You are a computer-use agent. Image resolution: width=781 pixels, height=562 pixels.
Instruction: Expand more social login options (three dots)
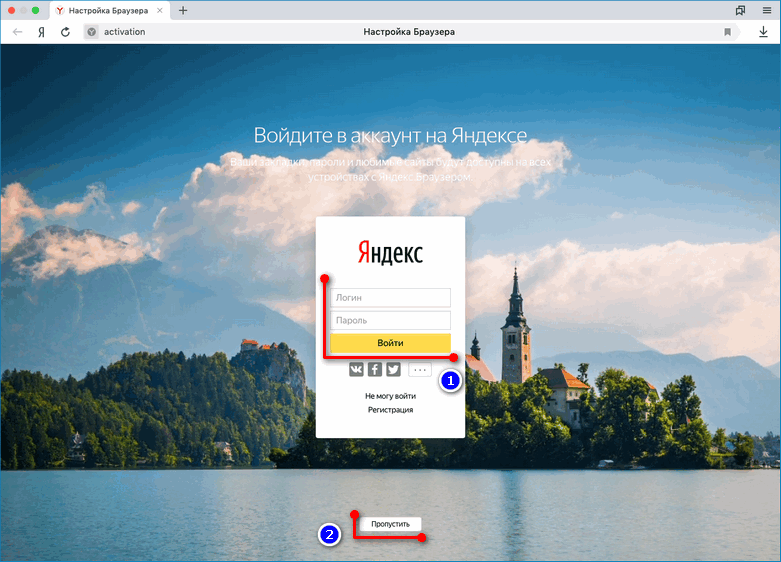click(420, 370)
